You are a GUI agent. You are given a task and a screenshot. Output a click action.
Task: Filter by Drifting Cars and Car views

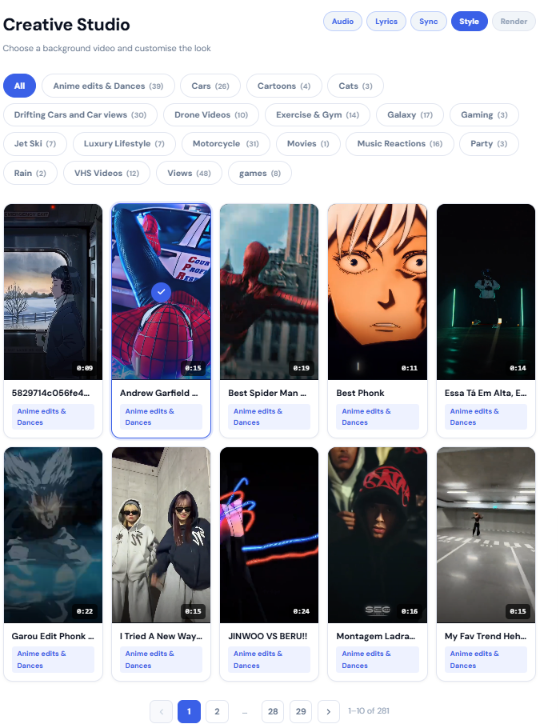[x=80, y=115]
